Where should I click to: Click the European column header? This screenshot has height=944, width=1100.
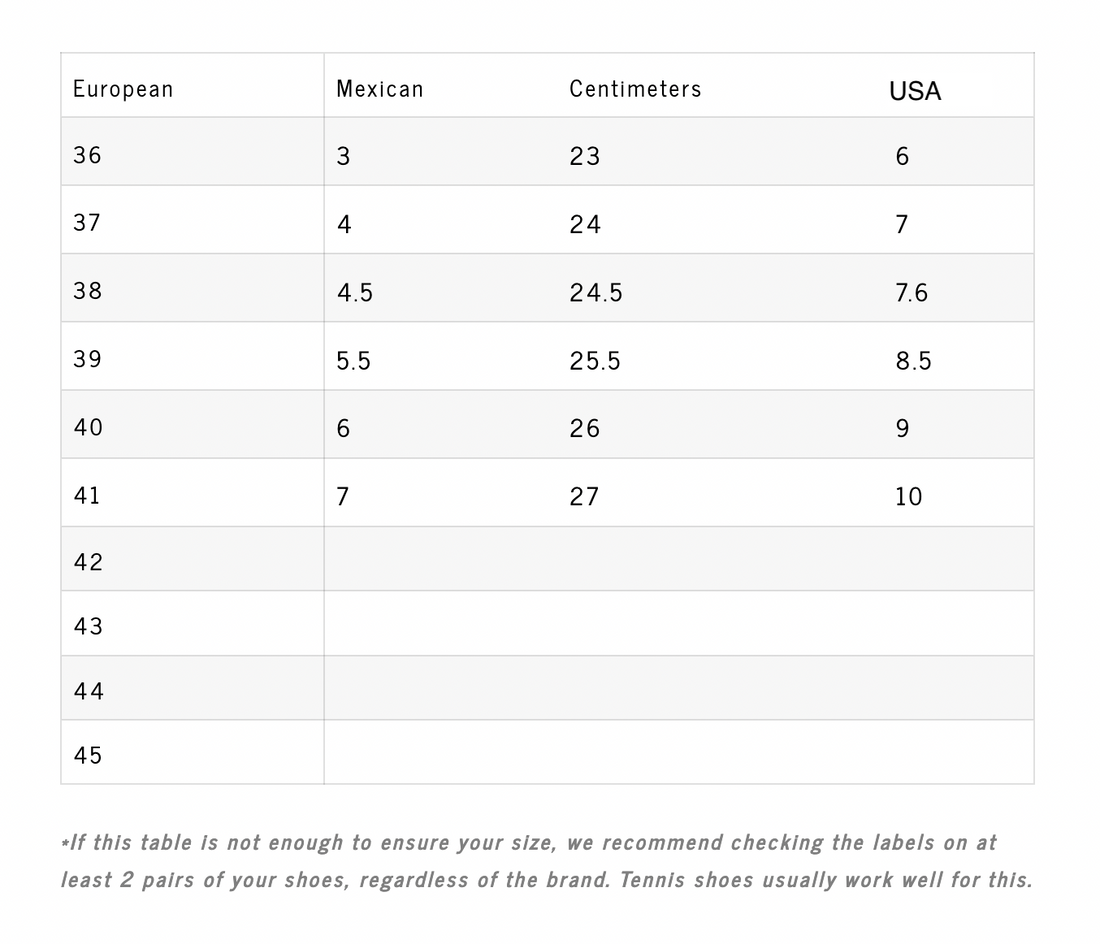tap(123, 89)
